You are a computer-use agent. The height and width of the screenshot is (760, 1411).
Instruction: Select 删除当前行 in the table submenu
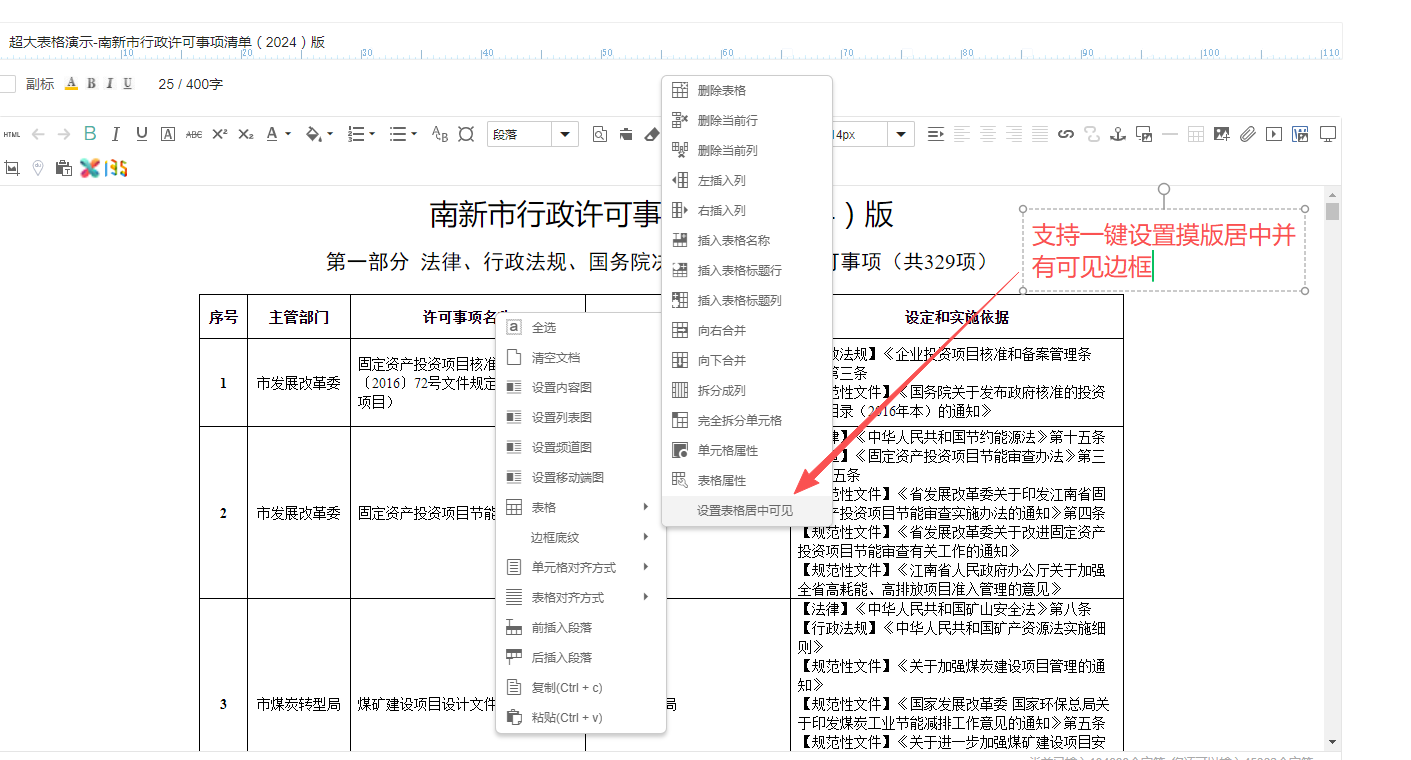pos(727,121)
